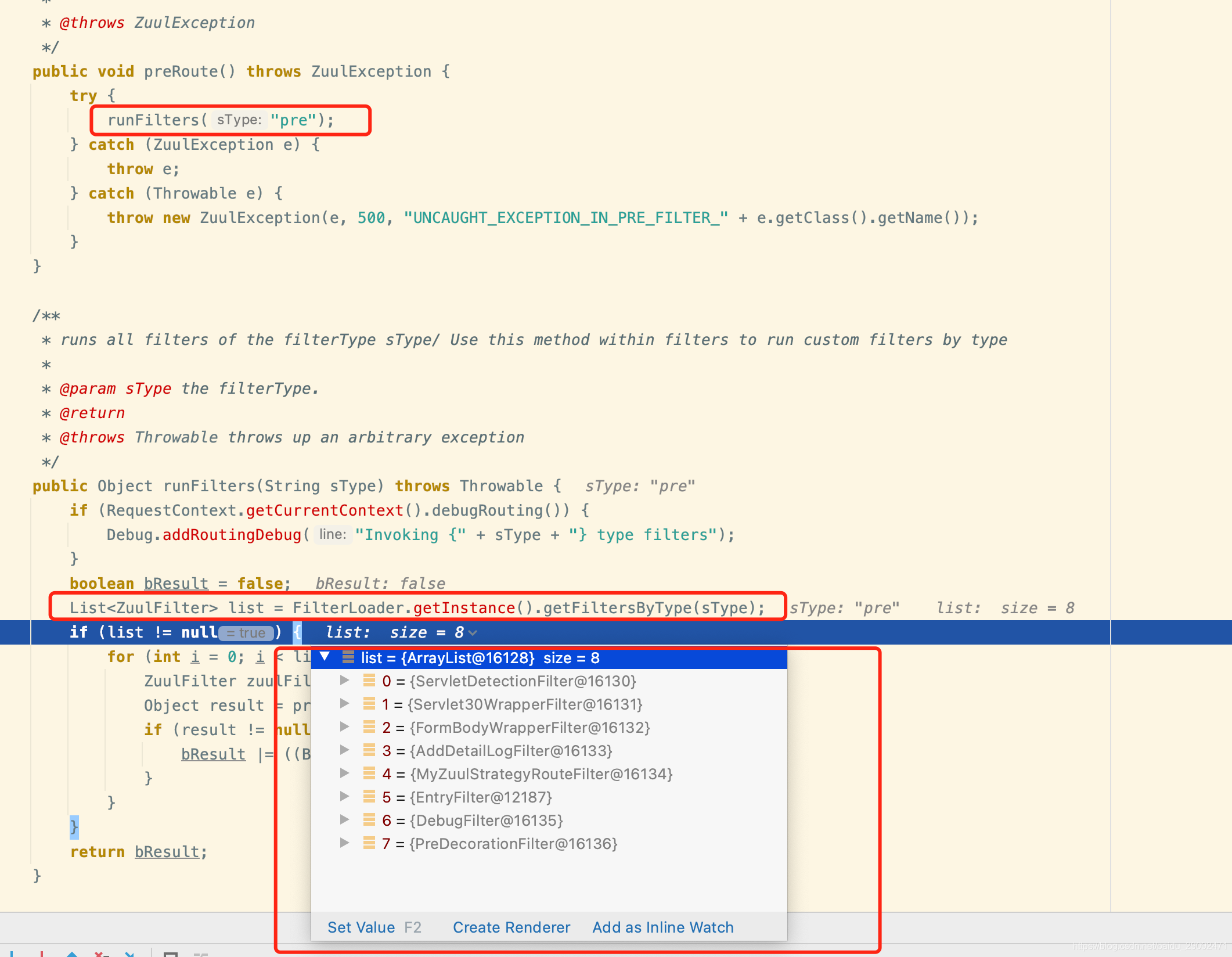
Task: Click the 'sType:' parameter hint before "pre"
Action: tap(239, 120)
